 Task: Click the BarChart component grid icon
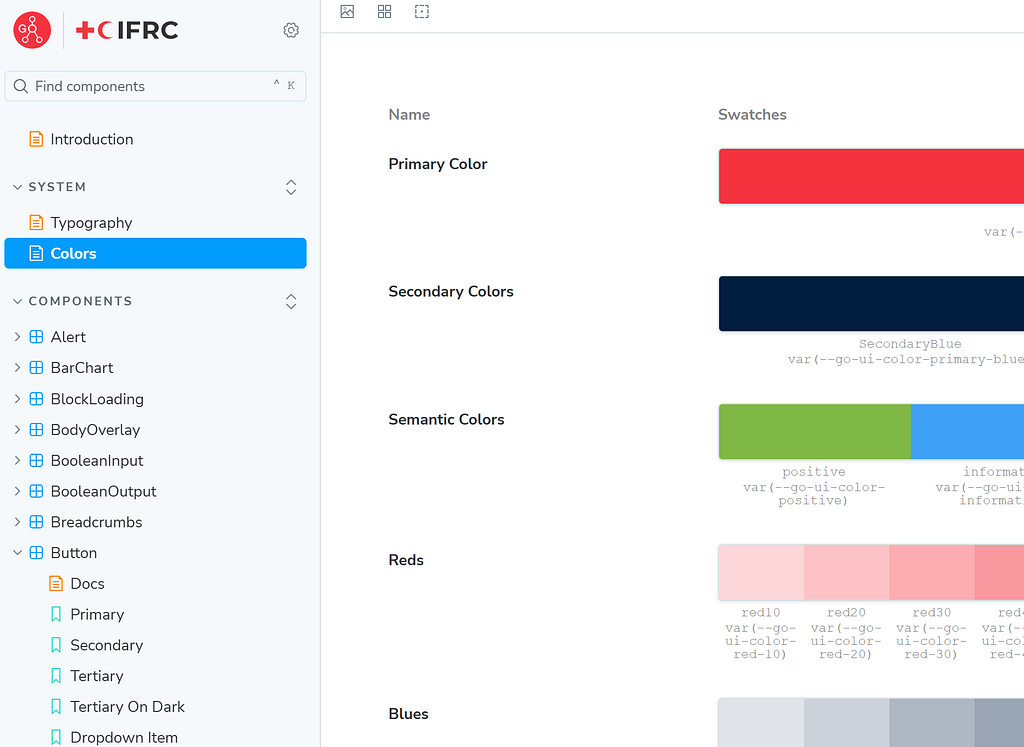coord(37,368)
